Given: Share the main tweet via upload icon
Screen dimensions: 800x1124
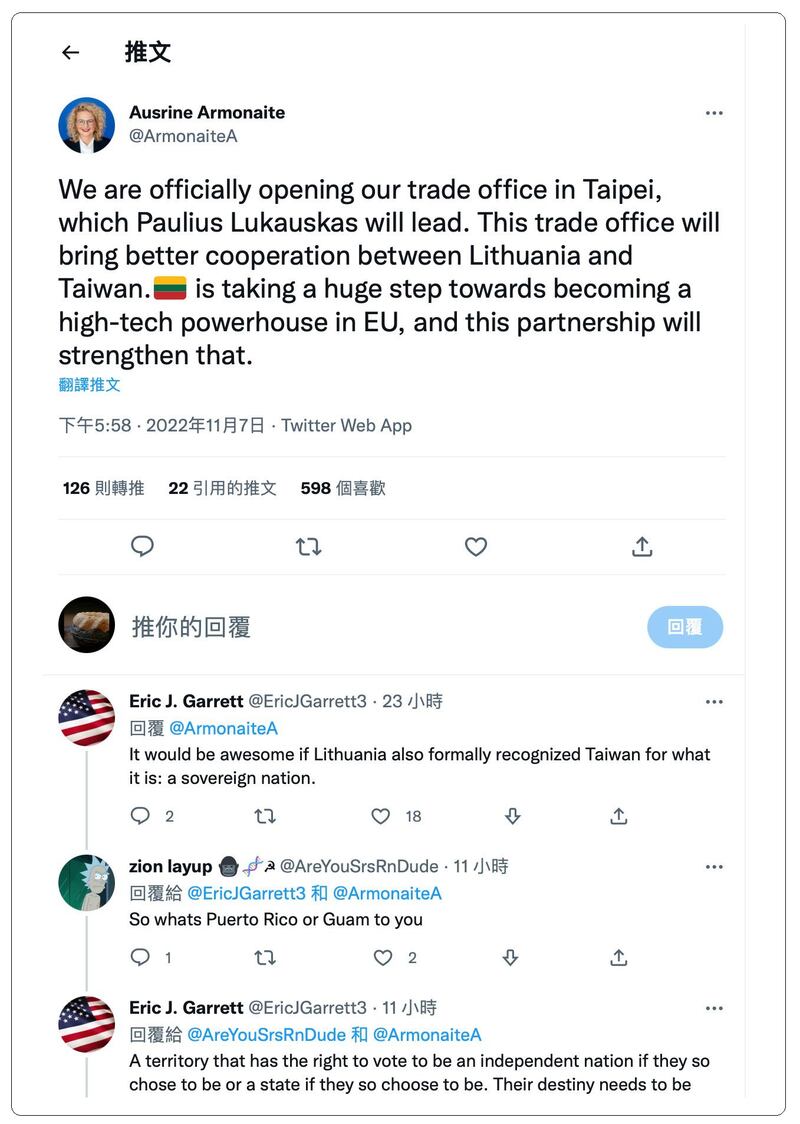Looking at the screenshot, I should (x=642, y=546).
